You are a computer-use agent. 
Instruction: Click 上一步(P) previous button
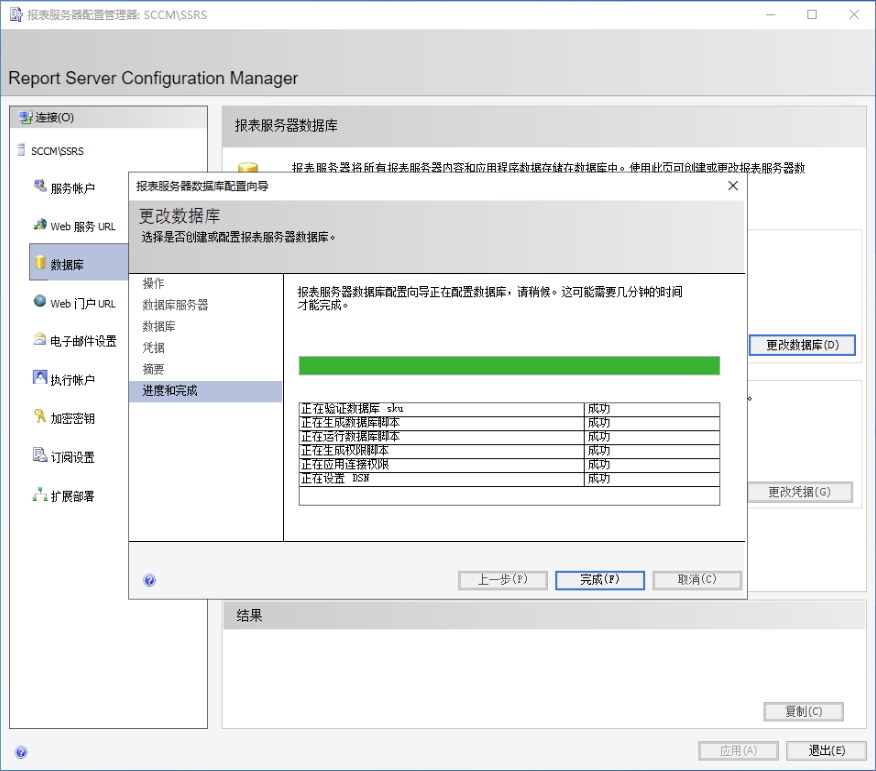pos(503,580)
